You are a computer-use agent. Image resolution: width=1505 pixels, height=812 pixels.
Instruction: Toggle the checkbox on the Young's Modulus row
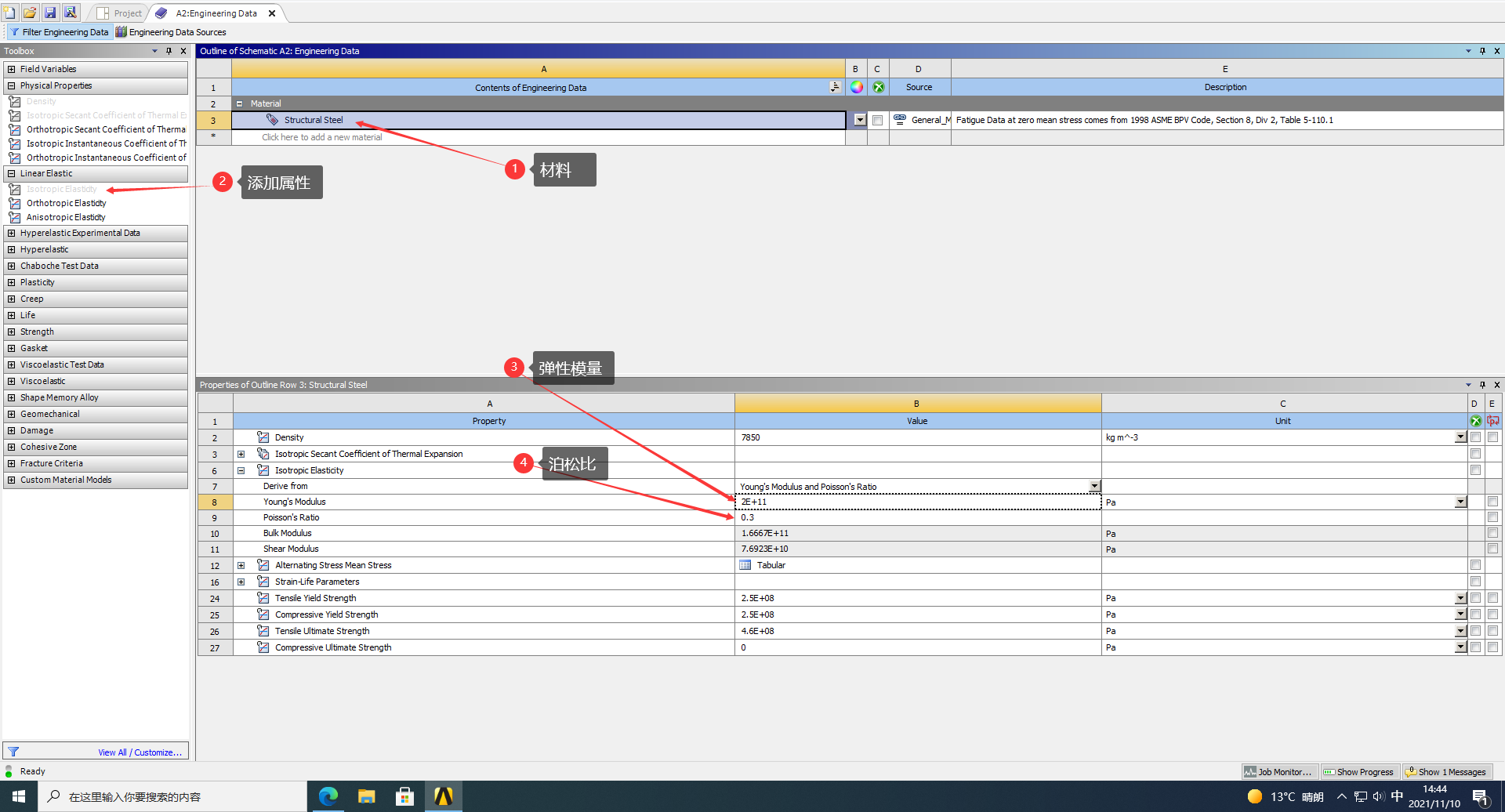coord(1492,502)
